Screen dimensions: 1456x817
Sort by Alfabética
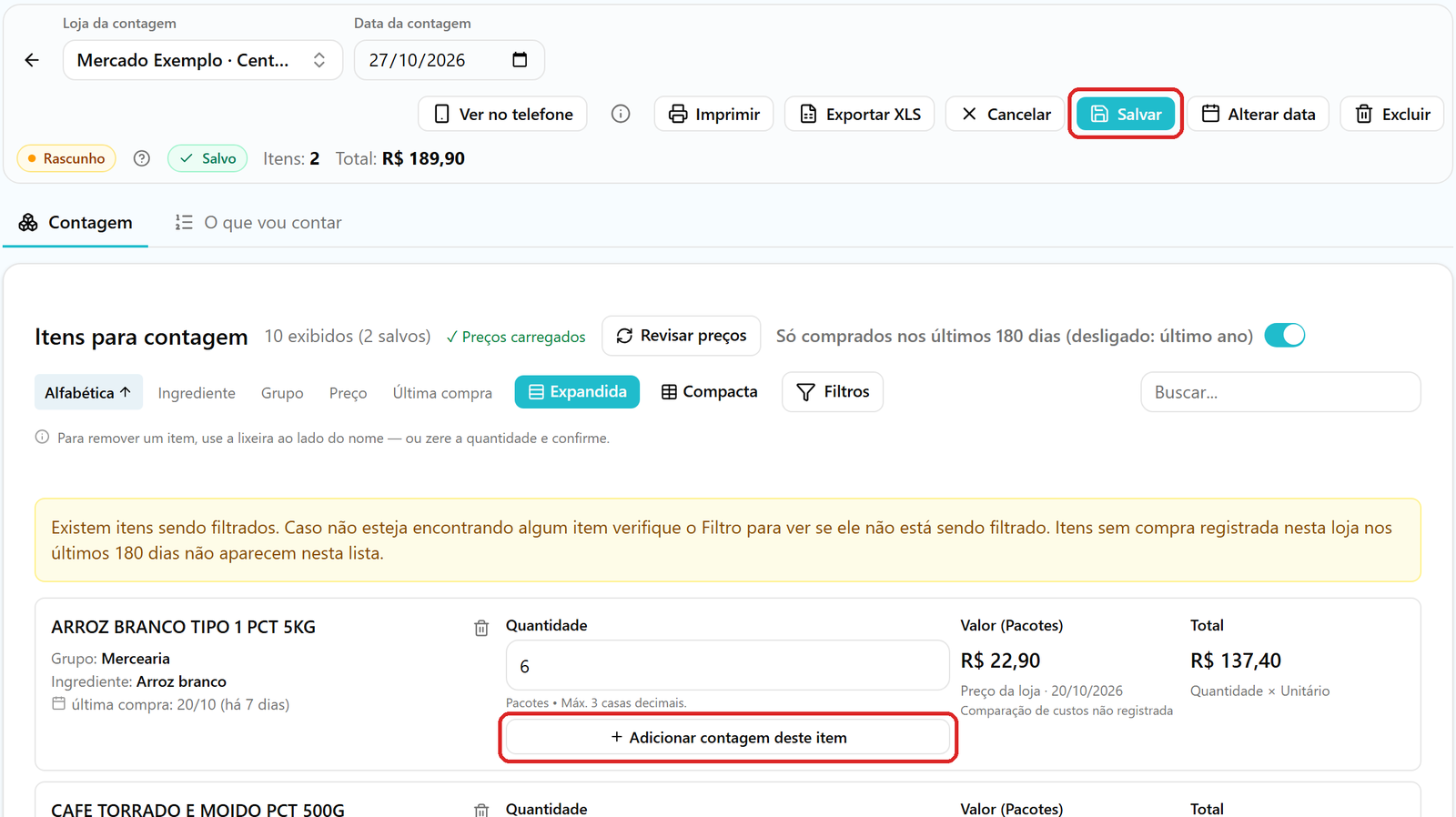click(x=88, y=393)
